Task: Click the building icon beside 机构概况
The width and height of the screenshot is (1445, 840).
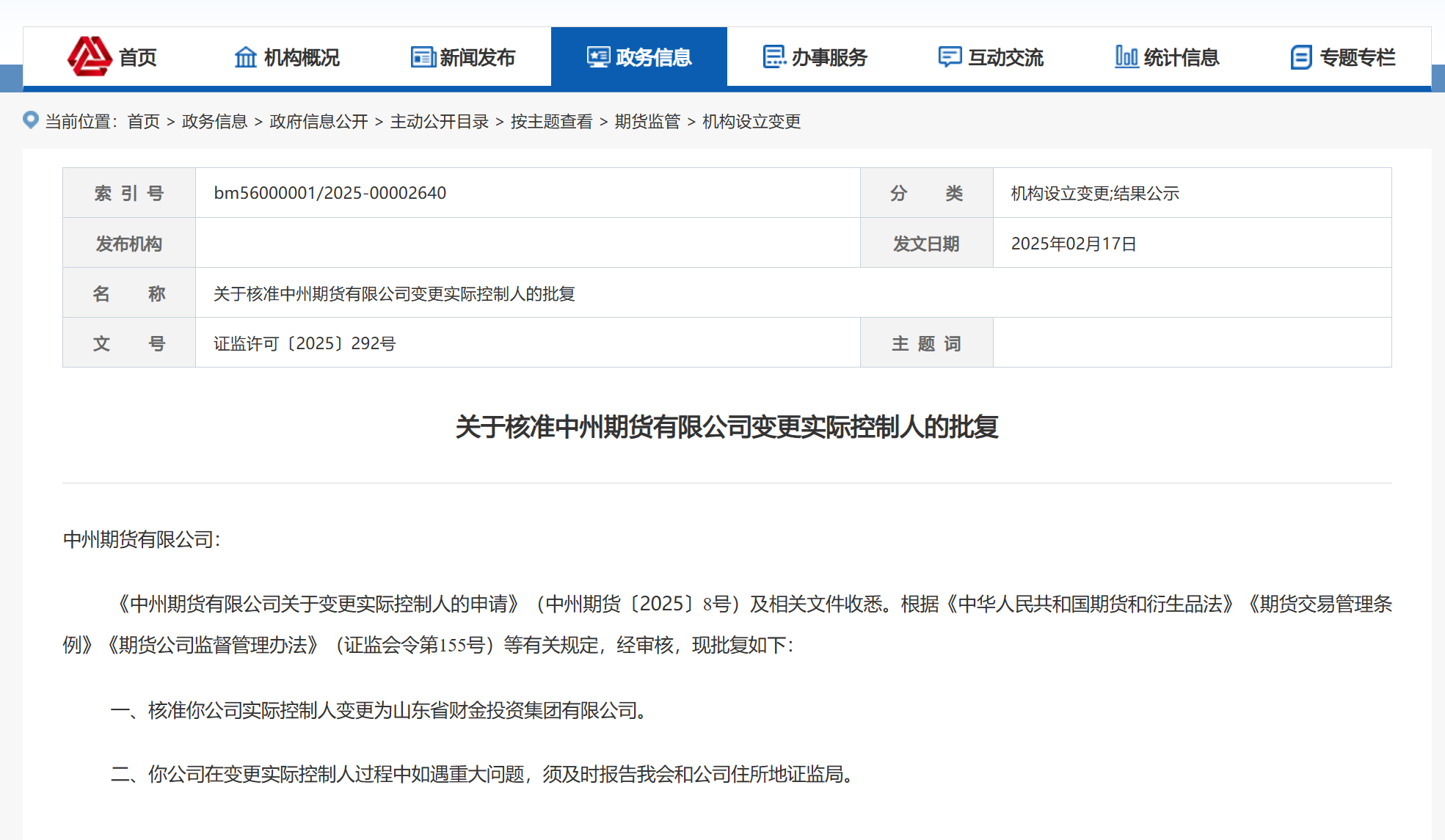Action: click(245, 57)
